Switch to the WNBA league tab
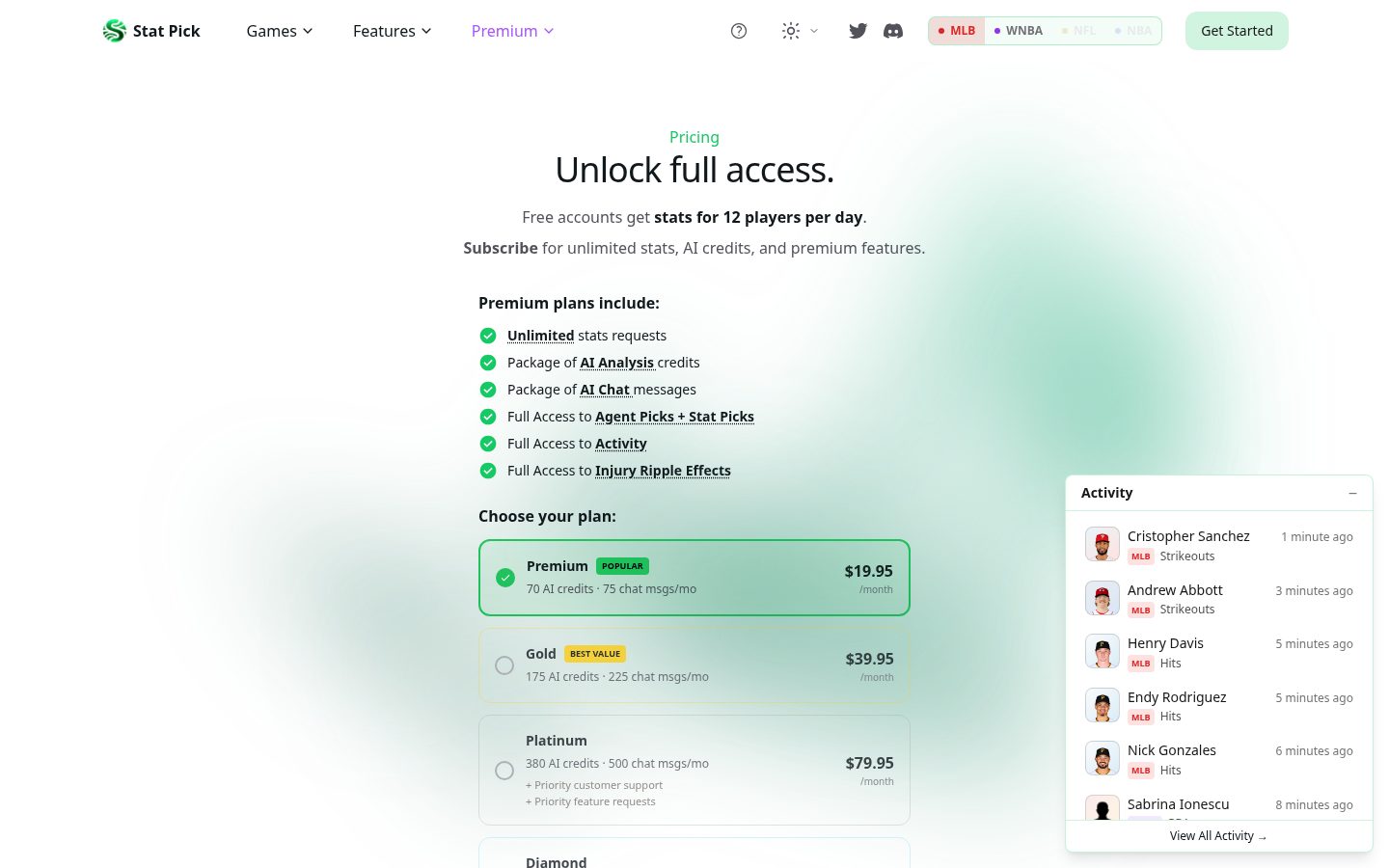1389x868 pixels. tap(1019, 31)
